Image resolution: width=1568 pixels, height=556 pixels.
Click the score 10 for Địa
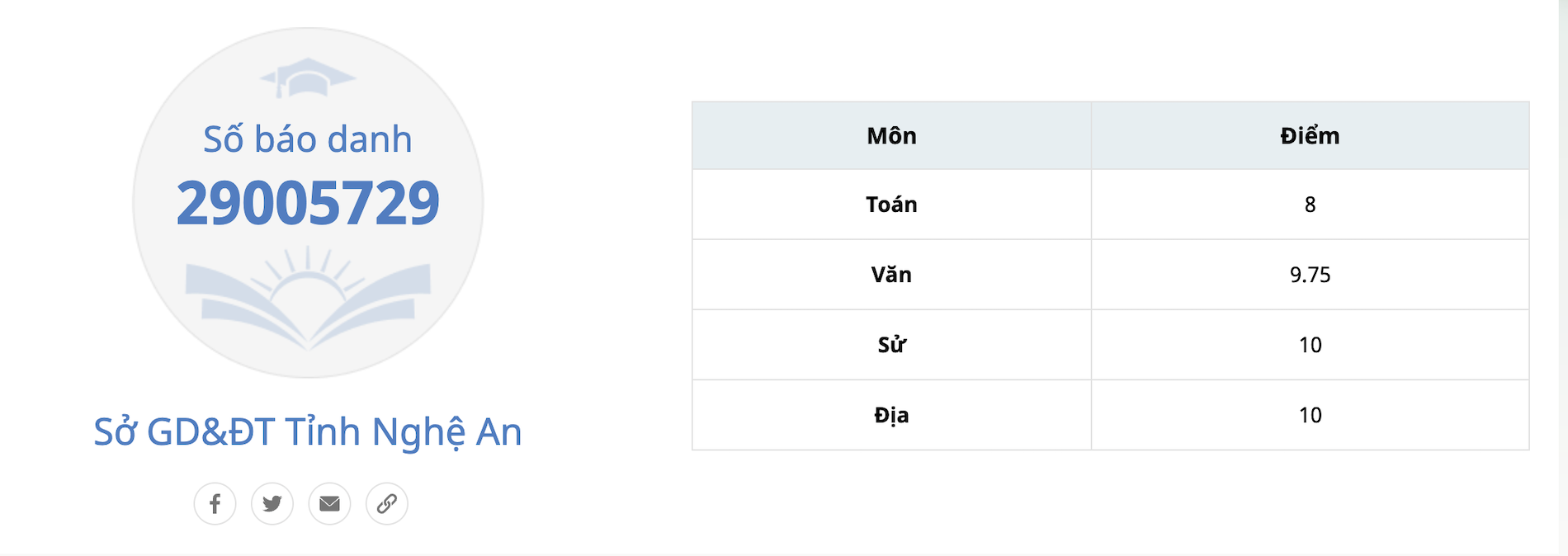pyautogui.click(x=1310, y=415)
